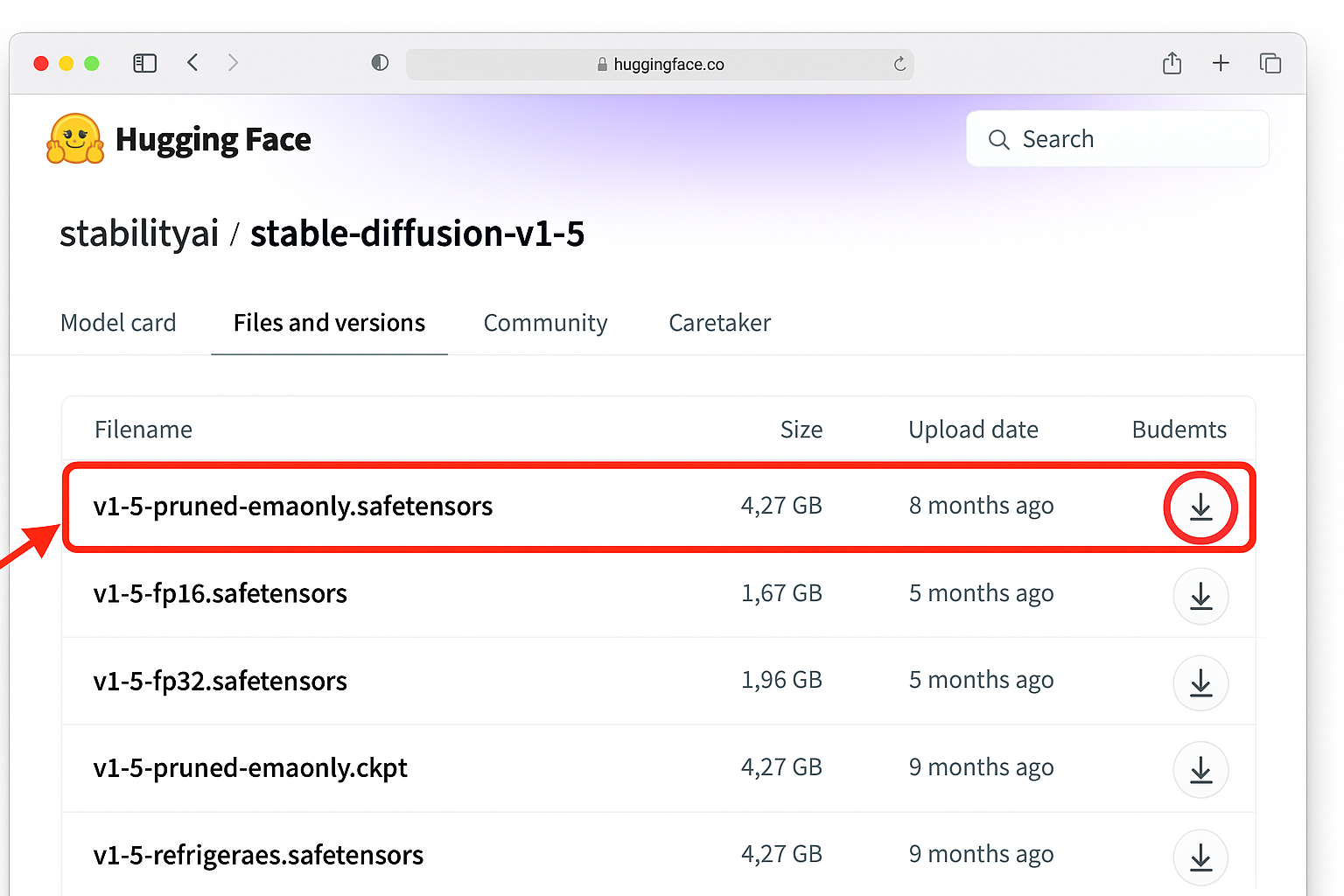Download the v1-5-pruned-emaonly.ckpt file
The image size is (1344, 896).
pyautogui.click(x=1200, y=770)
